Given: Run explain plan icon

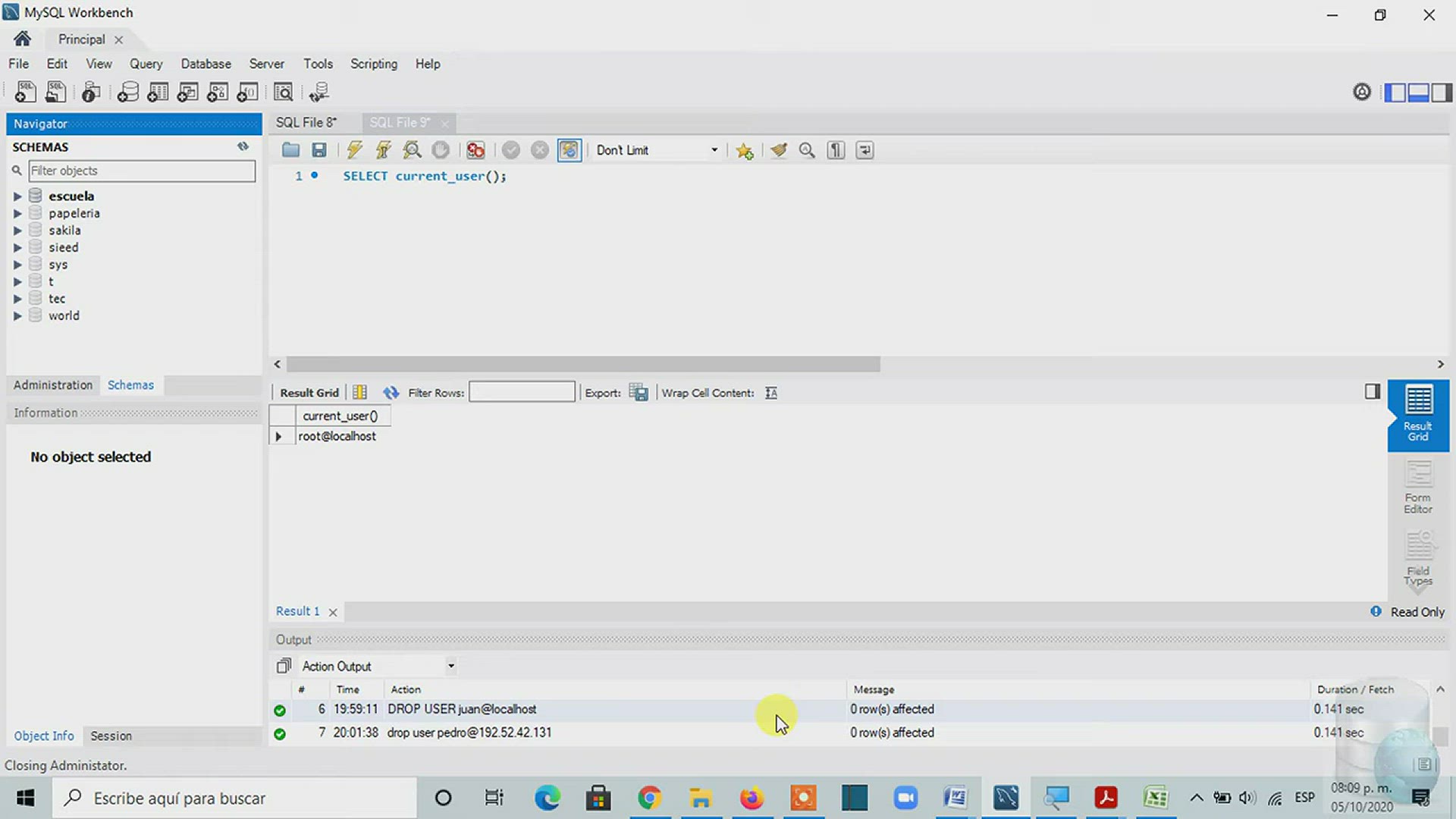Looking at the screenshot, I should (x=412, y=150).
